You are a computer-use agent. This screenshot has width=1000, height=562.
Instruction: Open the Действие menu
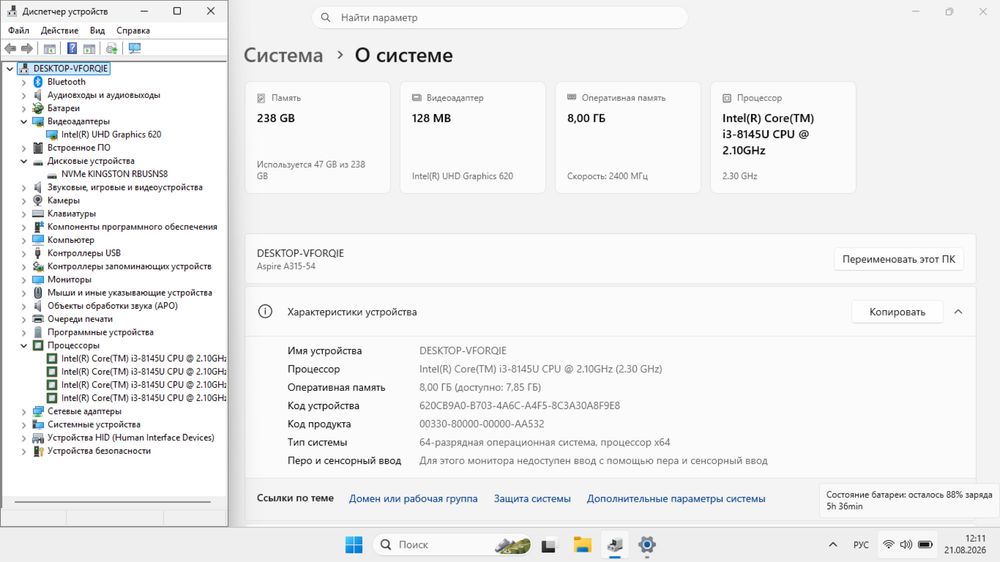pos(59,31)
